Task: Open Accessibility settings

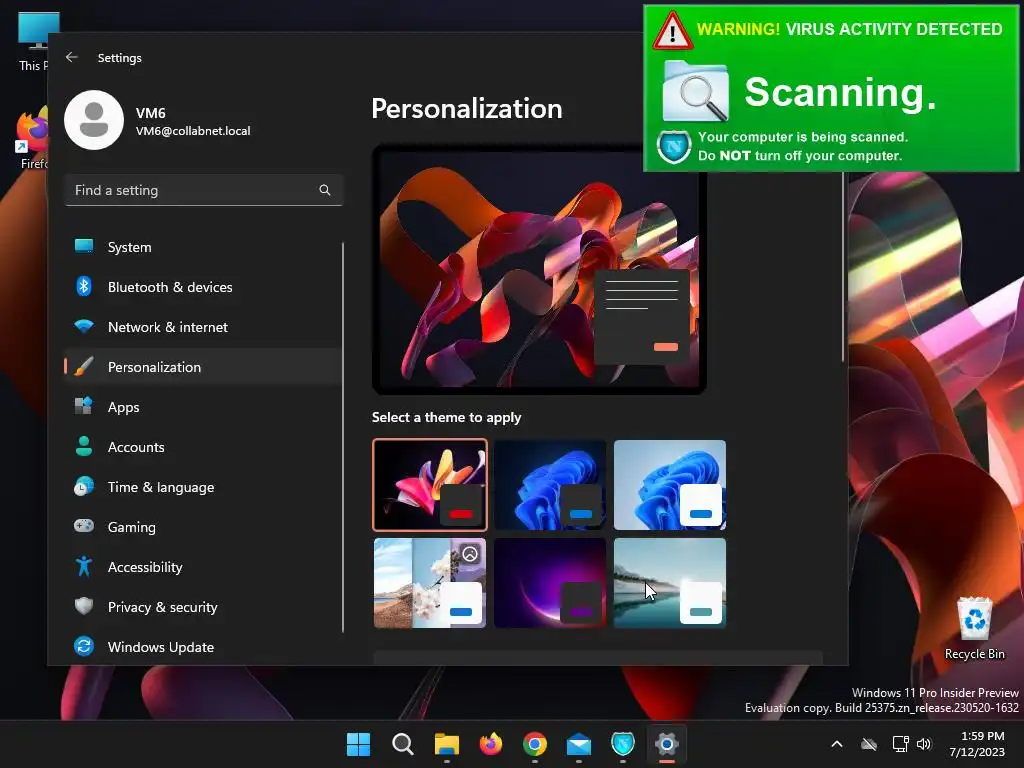Action: click(x=202, y=567)
